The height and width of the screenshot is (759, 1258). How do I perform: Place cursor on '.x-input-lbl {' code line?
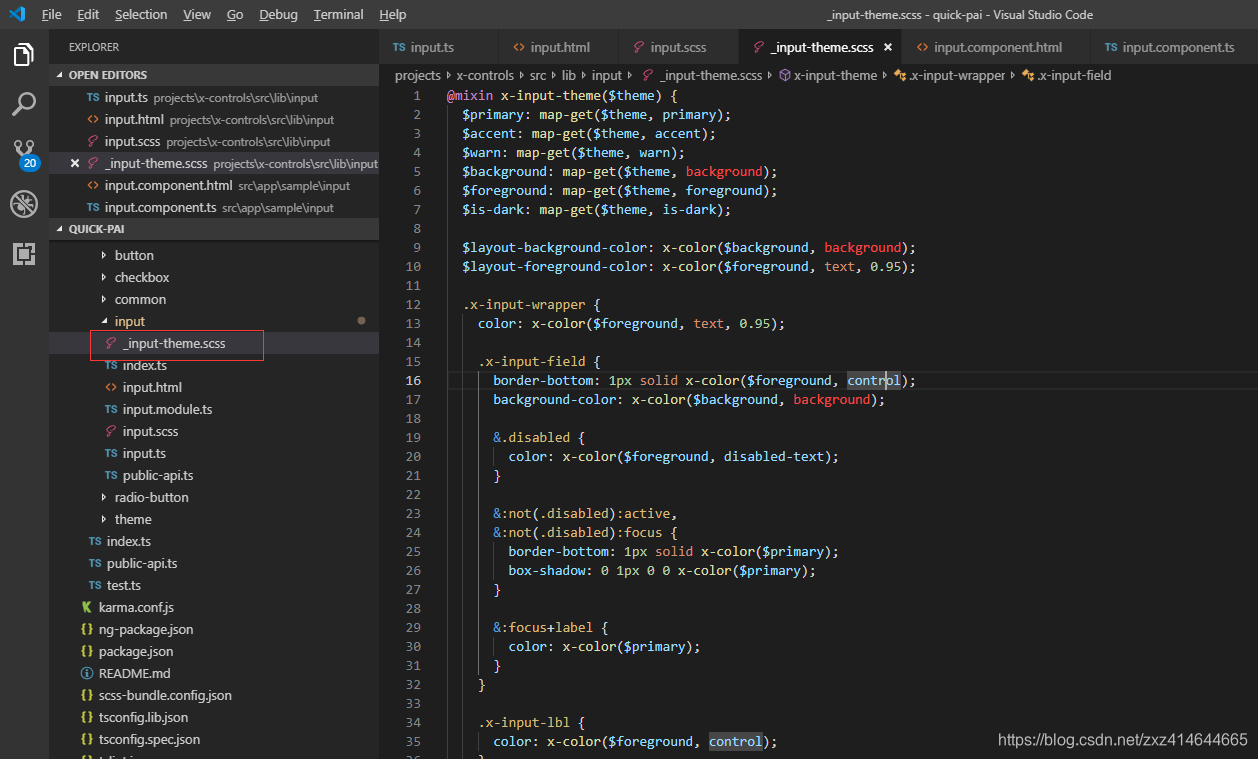[531, 723]
